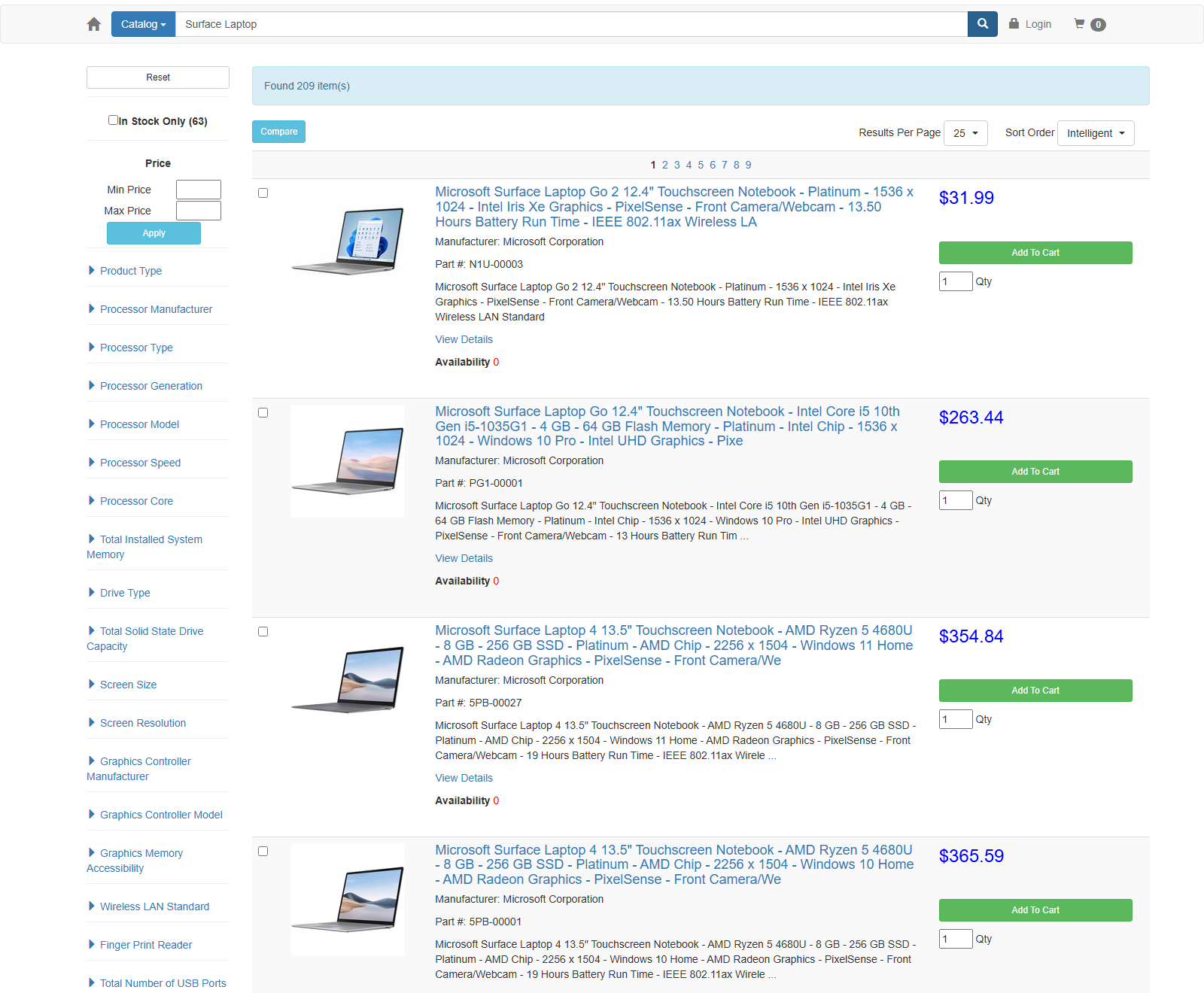View Details for part N1U-00003

pyautogui.click(x=464, y=339)
